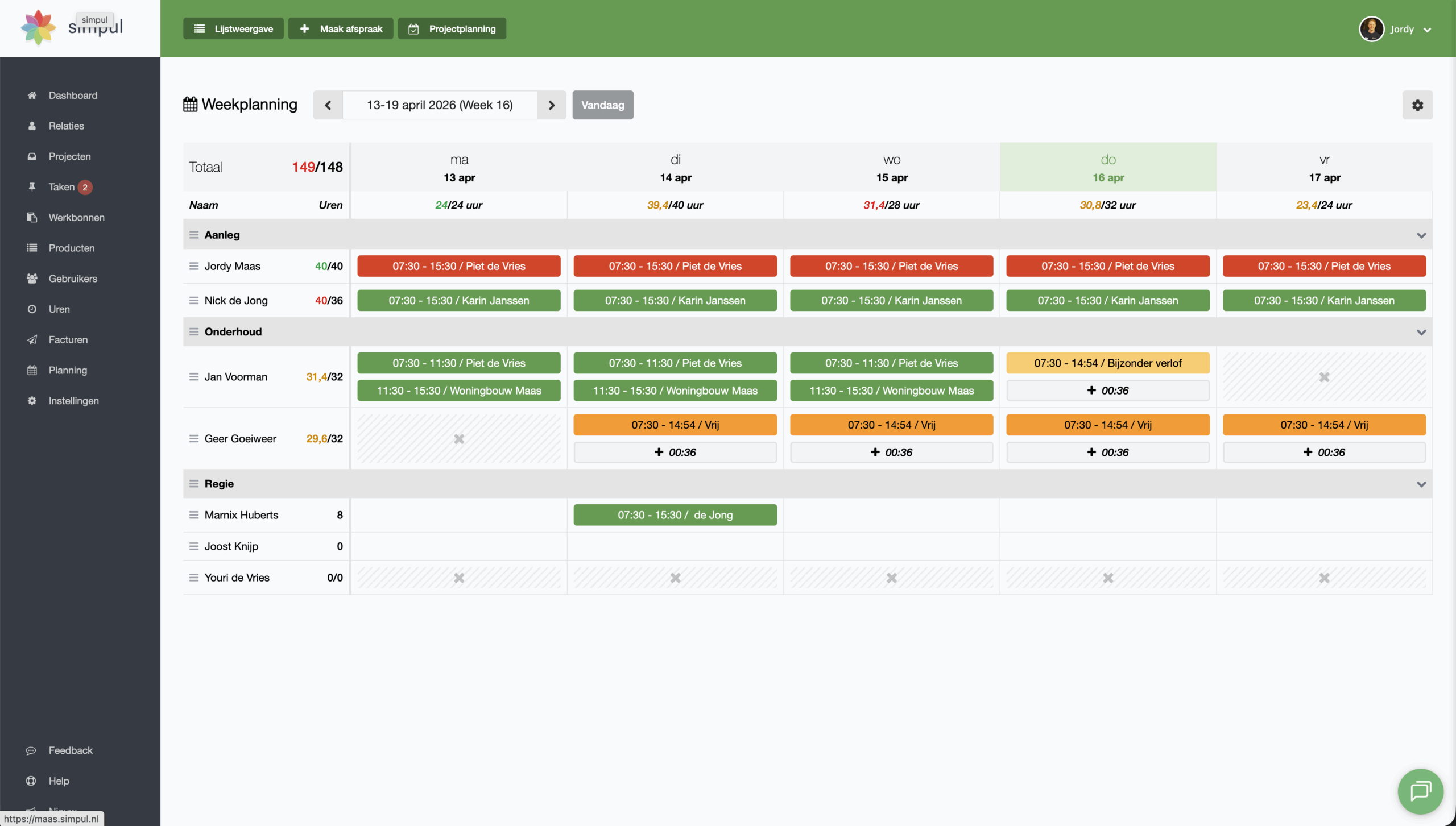
Task: Open Werkbonnen in the sidebar
Action: pyautogui.click(x=76, y=218)
